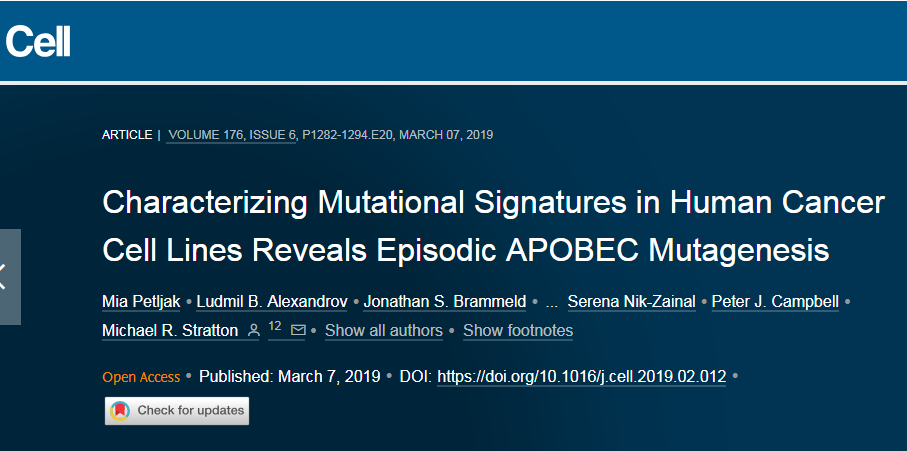The width and height of the screenshot is (907, 451).
Task: Click the article title heading
Action: click(493, 226)
